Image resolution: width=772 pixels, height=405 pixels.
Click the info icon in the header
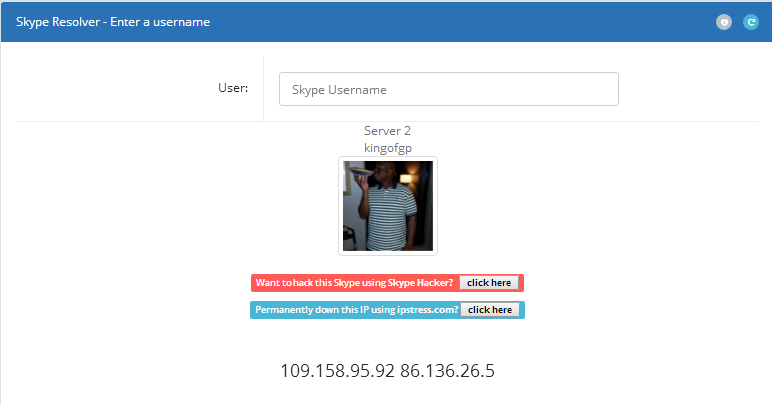point(724,22)
